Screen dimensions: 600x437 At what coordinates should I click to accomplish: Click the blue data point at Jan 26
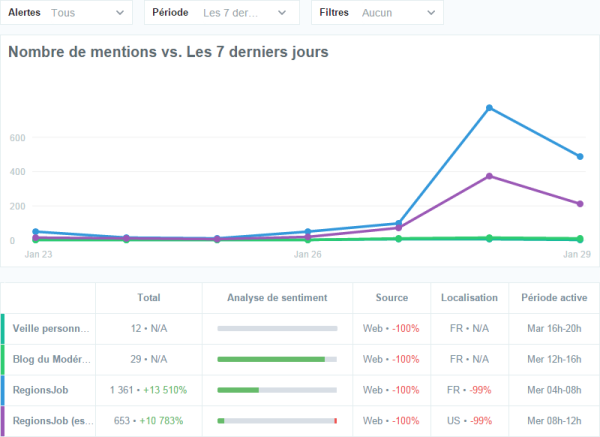pos(308,232)
